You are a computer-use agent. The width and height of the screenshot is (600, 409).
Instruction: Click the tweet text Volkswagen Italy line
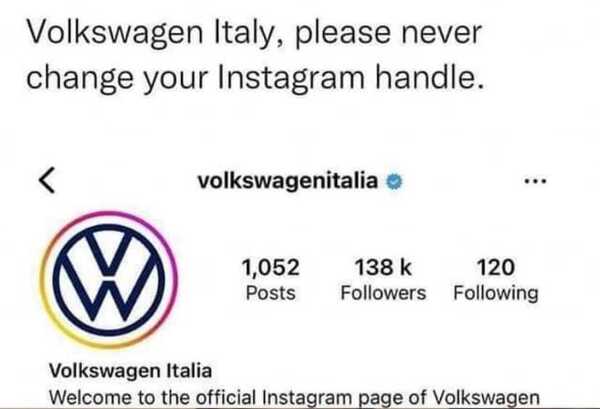[x=254, y=33]
